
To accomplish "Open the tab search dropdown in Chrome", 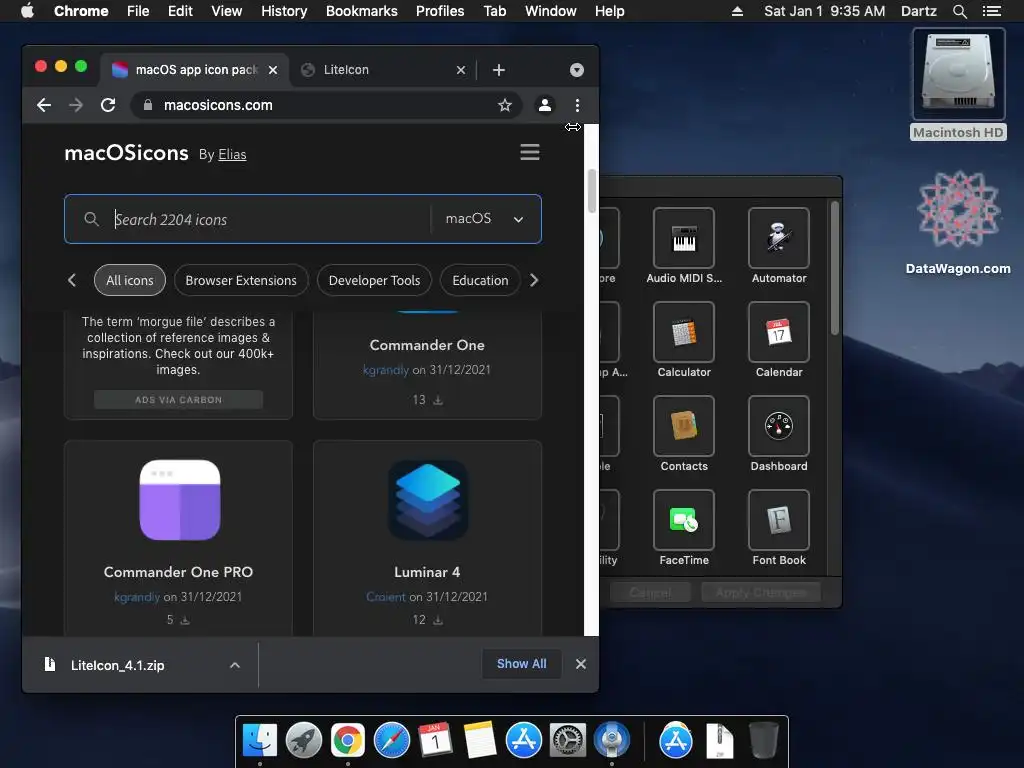I will pos(577,70).
